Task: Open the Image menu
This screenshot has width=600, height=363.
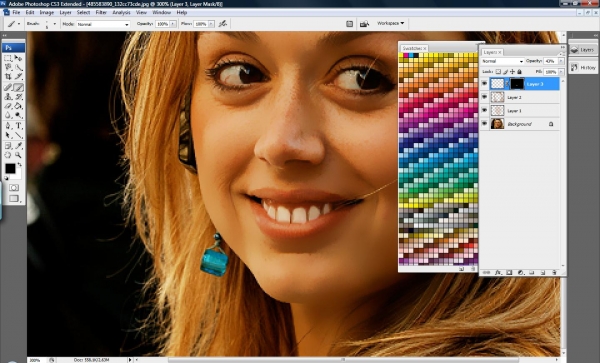Action: click(x=47, y=13)
